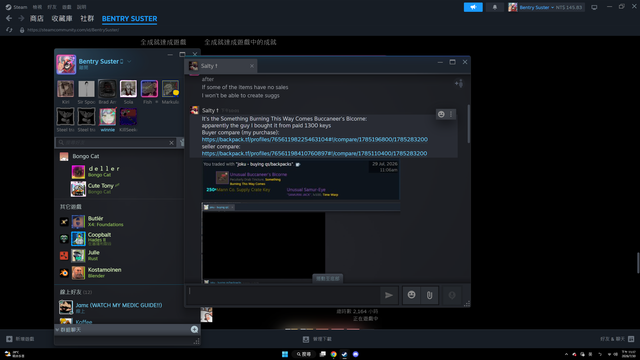Open Bentry Suster account dropdown in header
The image size is (640, 360).
click(x=547, y=7)
